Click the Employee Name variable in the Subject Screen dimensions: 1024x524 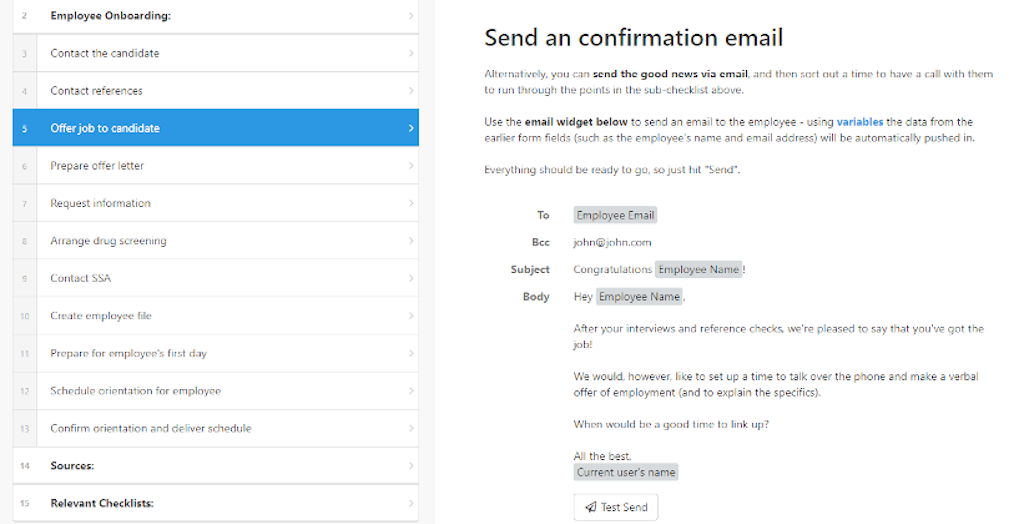(698, 269)
